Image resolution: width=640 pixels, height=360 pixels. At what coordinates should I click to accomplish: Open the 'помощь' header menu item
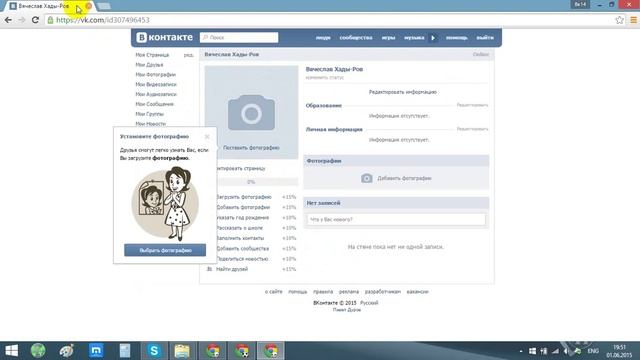point(456,38)
